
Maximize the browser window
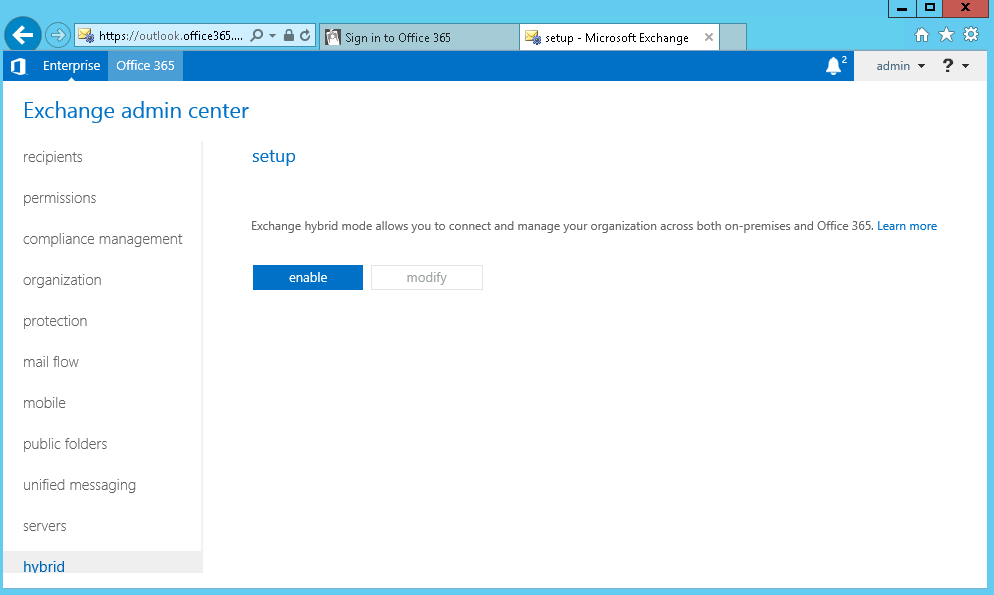[929, 8]
